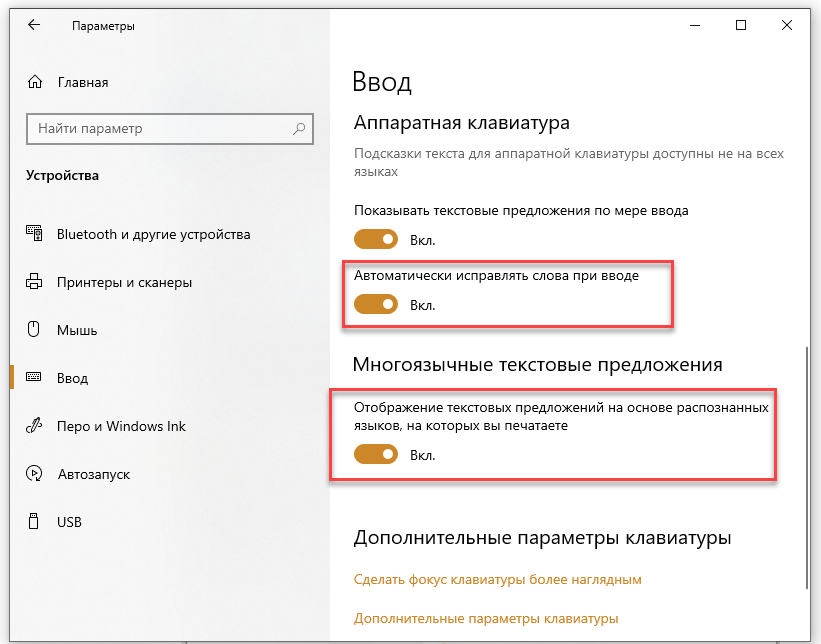The image size is (821, 644).
Task: Toggle text suggestions while typing switch
Action: tap(376, 239)
